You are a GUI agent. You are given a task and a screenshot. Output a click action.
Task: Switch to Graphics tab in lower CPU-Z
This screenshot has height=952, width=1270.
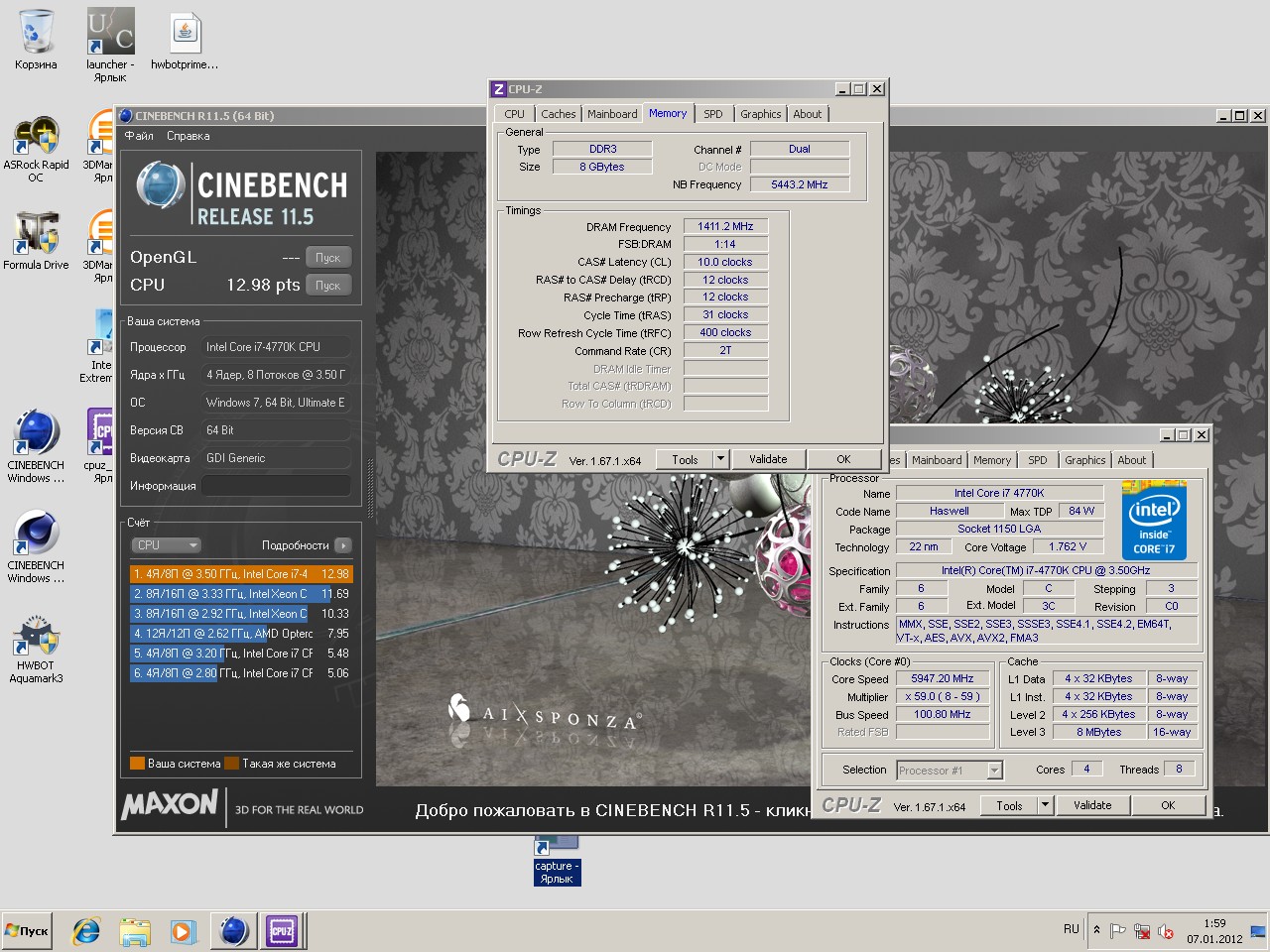pyautogui.click(x=1085, y=460)
